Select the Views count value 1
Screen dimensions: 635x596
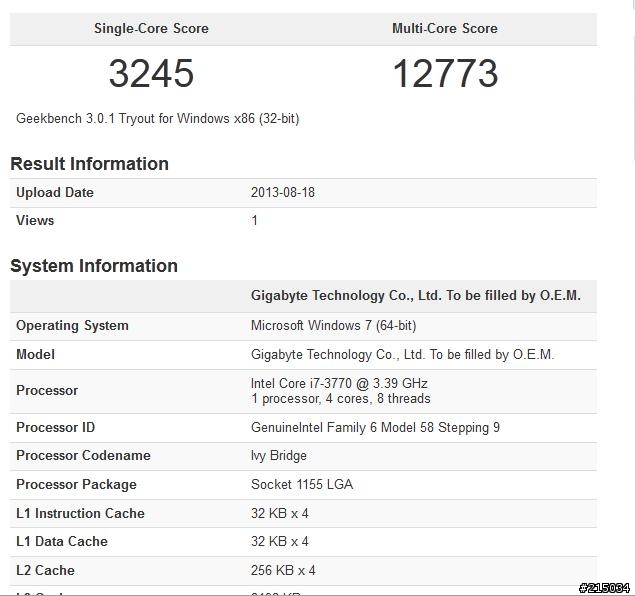(254, 221)
